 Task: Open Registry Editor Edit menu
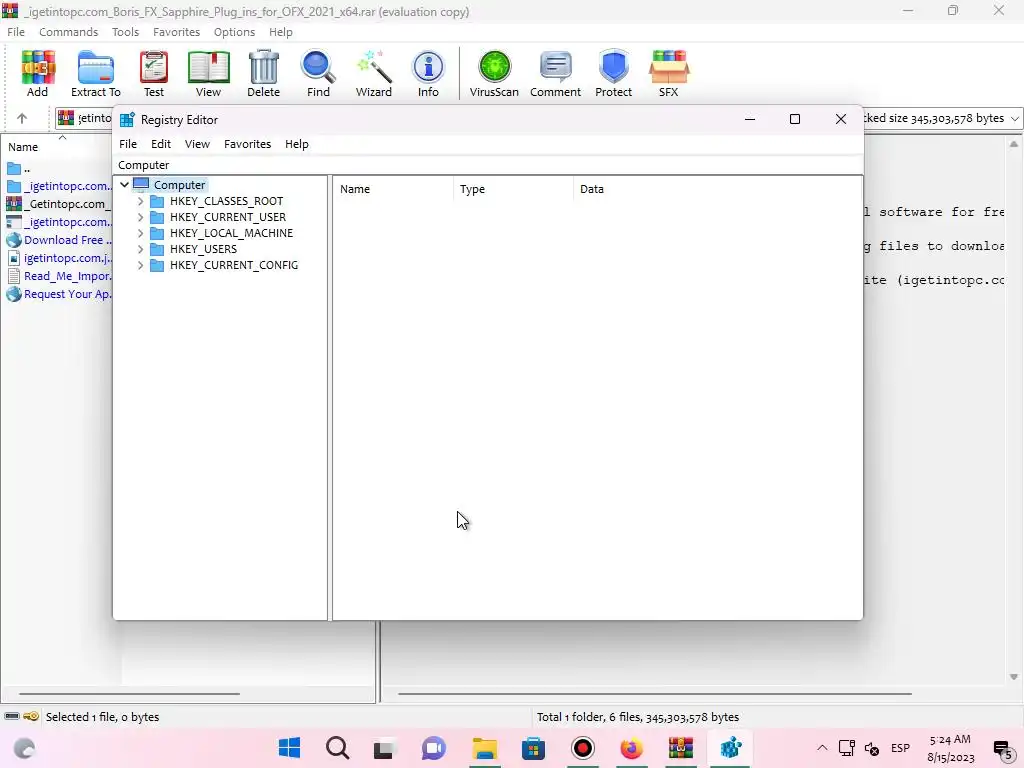point(161,144)
